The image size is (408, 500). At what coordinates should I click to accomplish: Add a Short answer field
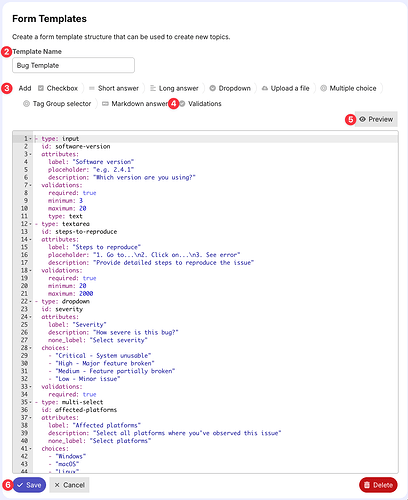click(114, 88)
